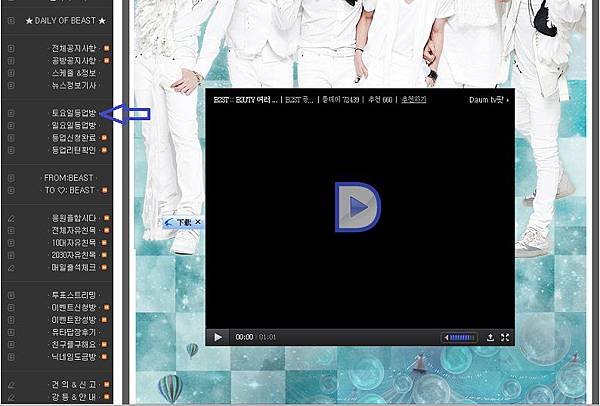The width and height of the screenshot is (600, 406).
Task: Click the video share/upload icon
Action: 490,337
